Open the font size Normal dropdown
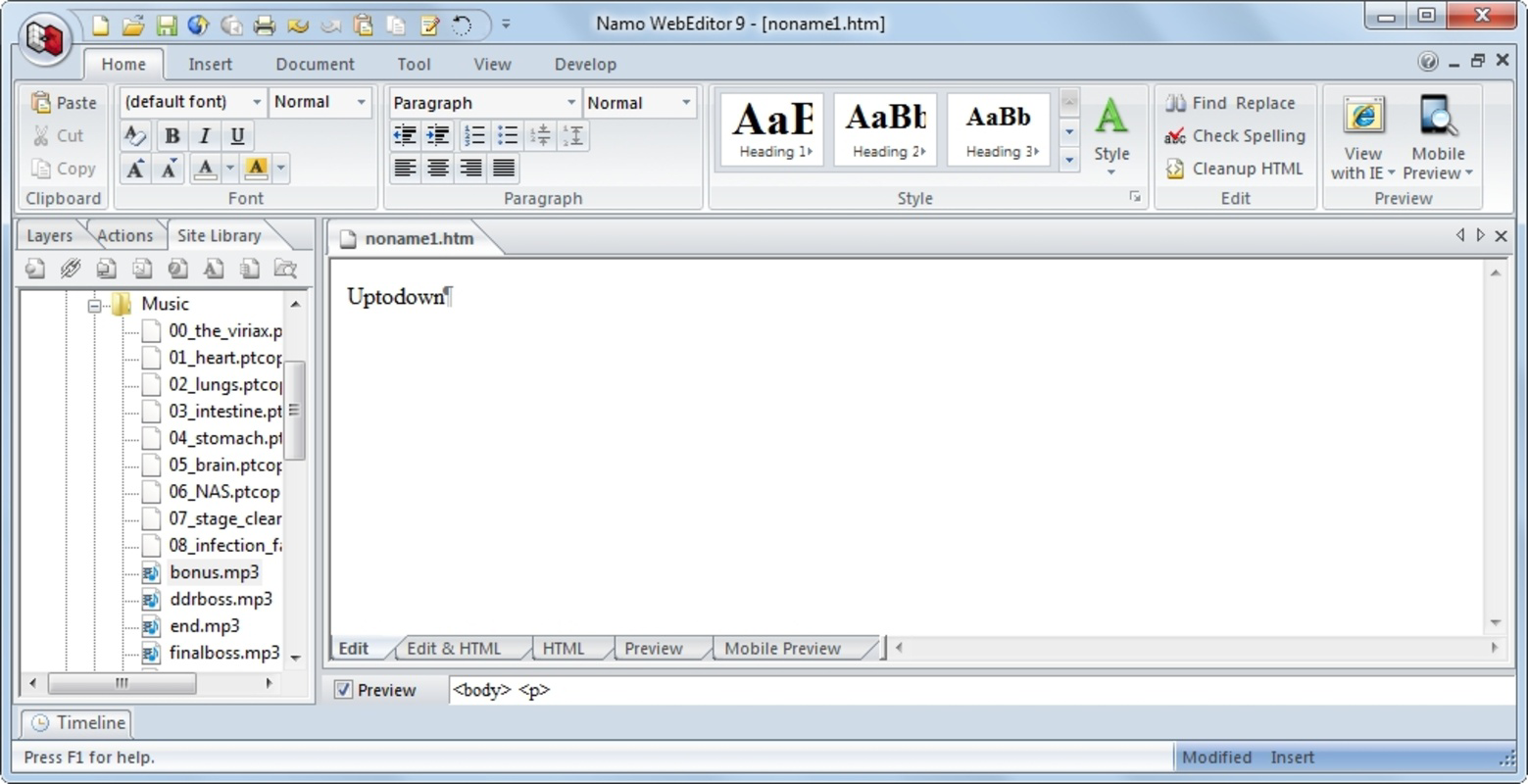This screenshot has width=1528, height=784. point(361,102)
